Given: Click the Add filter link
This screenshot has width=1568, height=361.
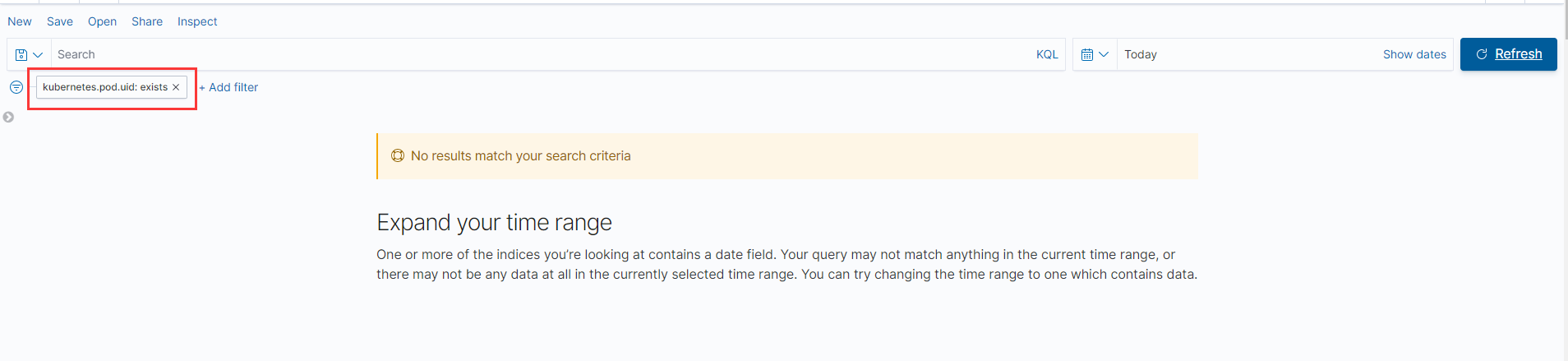Looking at the screenshot, I should pyautogui.click(x=229, y=87).
